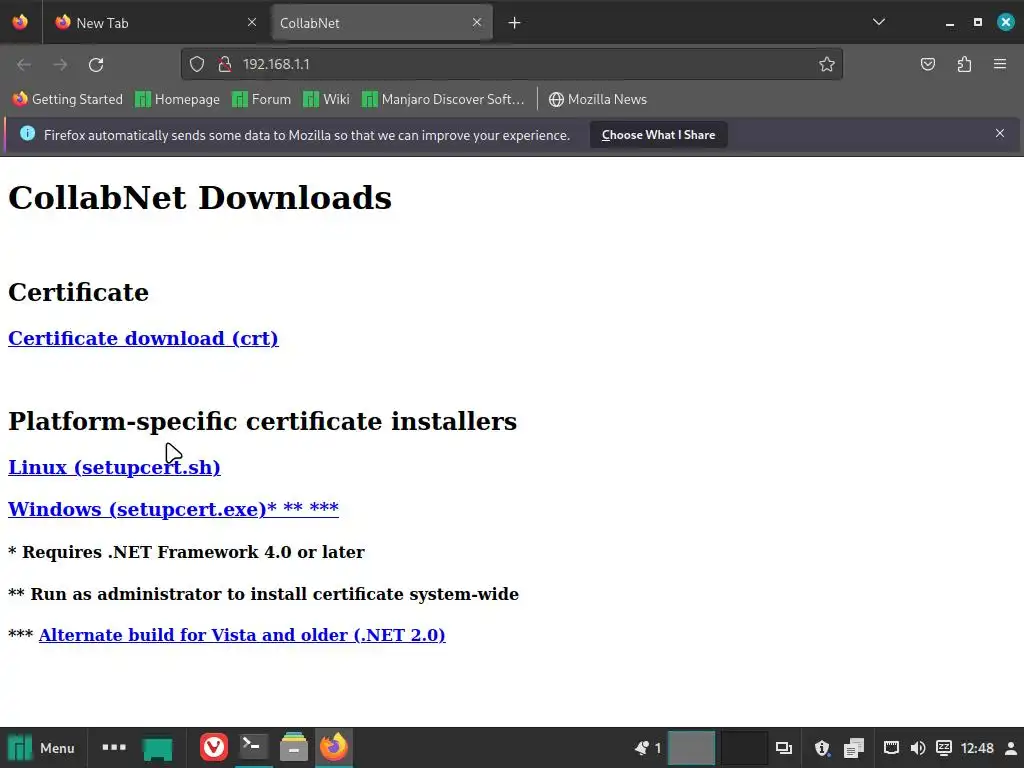Screen dimensions: 1024x768
Task: Open the Firefox hamburger menu
Action: point(1000,64)
